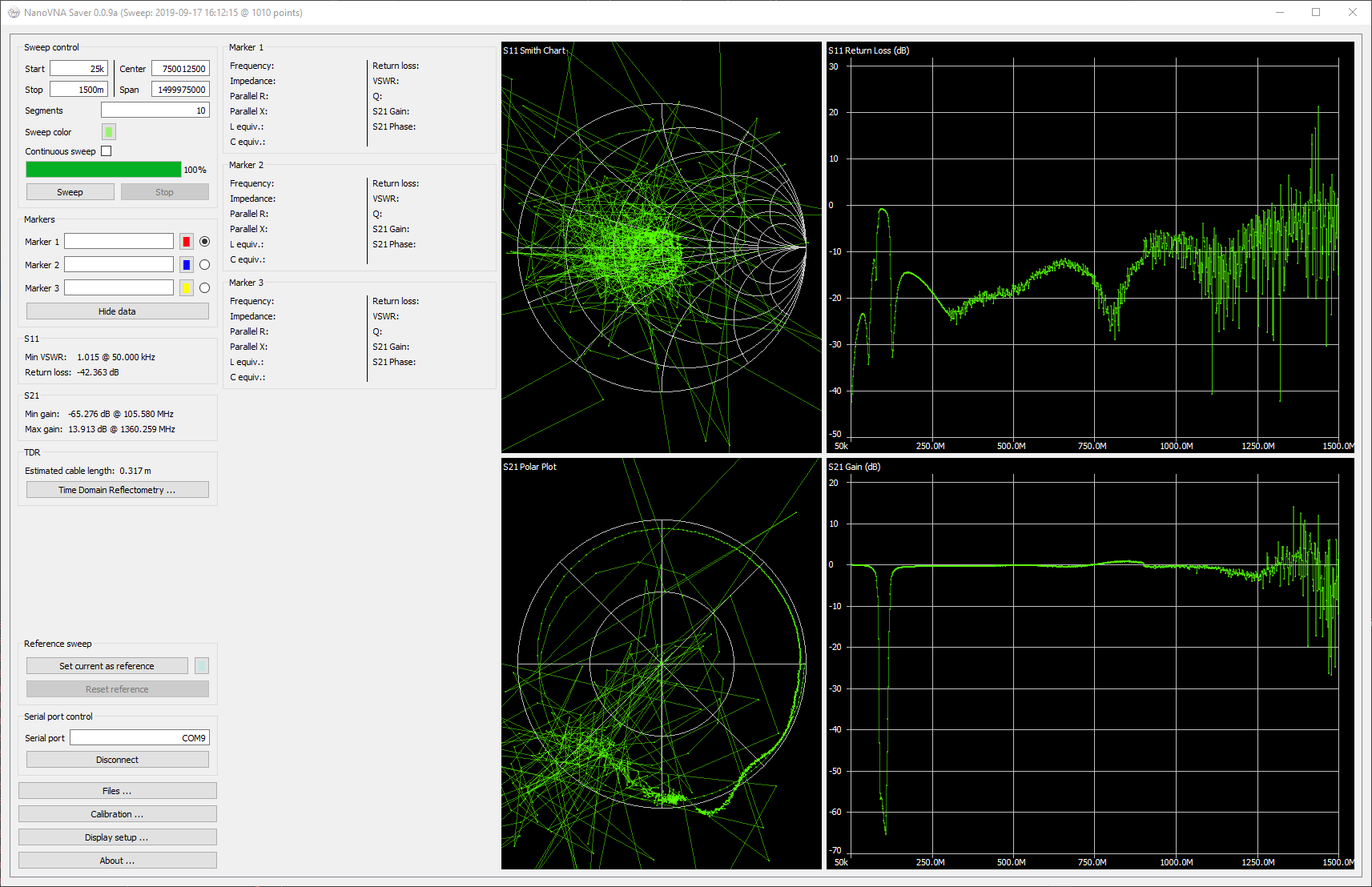
Task: Click the green Sweep color swatch
Action: (109, 132)
